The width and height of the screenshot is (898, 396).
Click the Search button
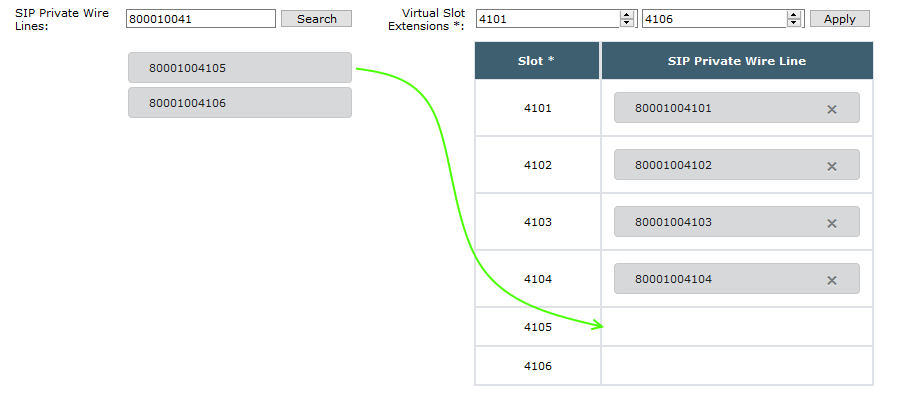[x=316, y=19]
